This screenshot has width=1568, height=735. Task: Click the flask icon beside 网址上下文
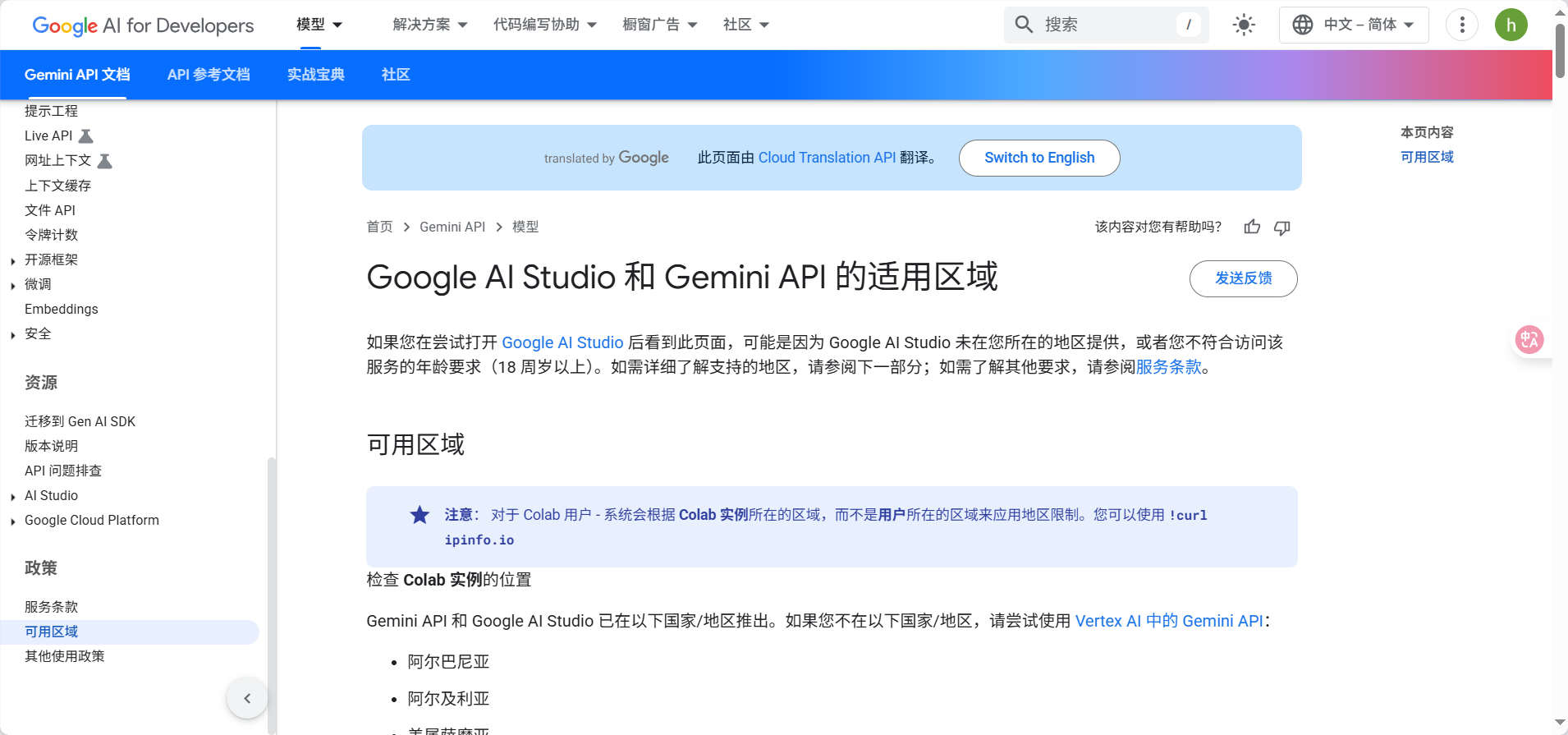[x=105, y=161]
